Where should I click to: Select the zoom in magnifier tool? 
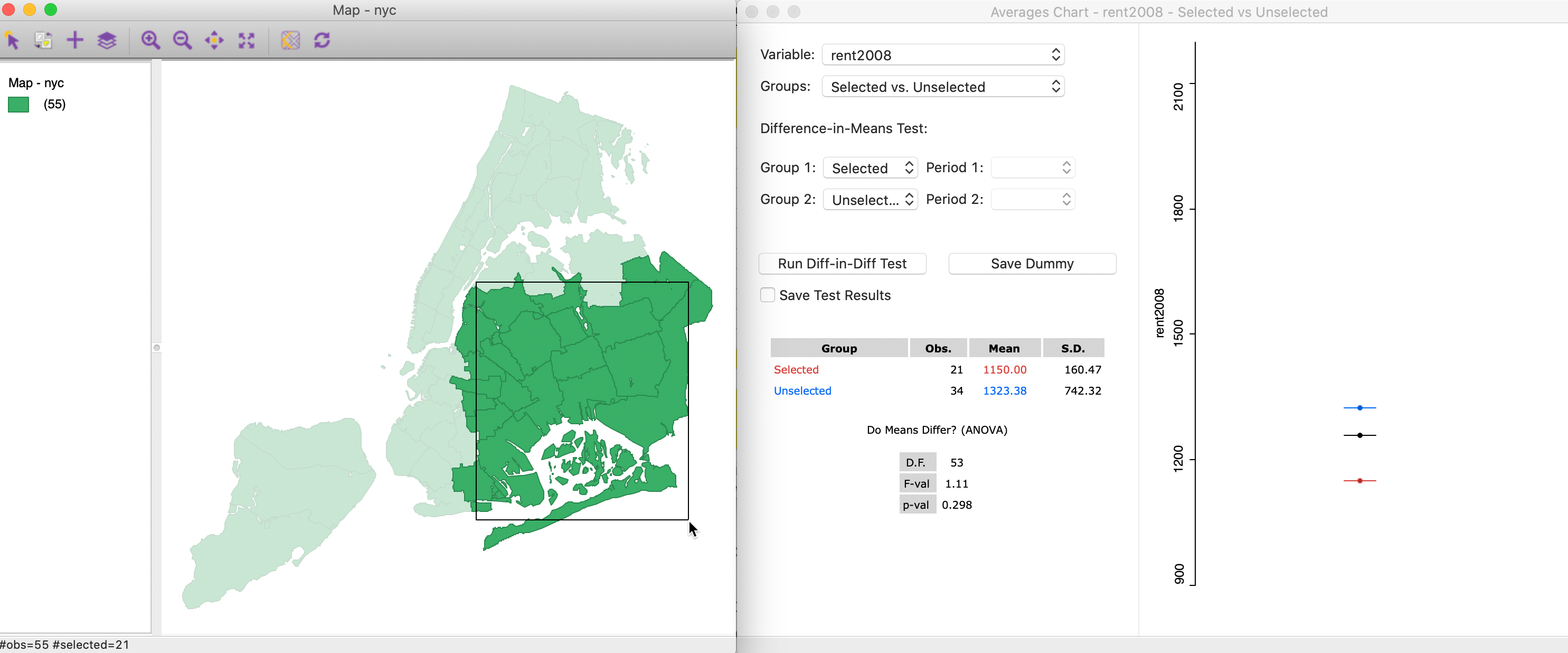(x=150, y=40)
